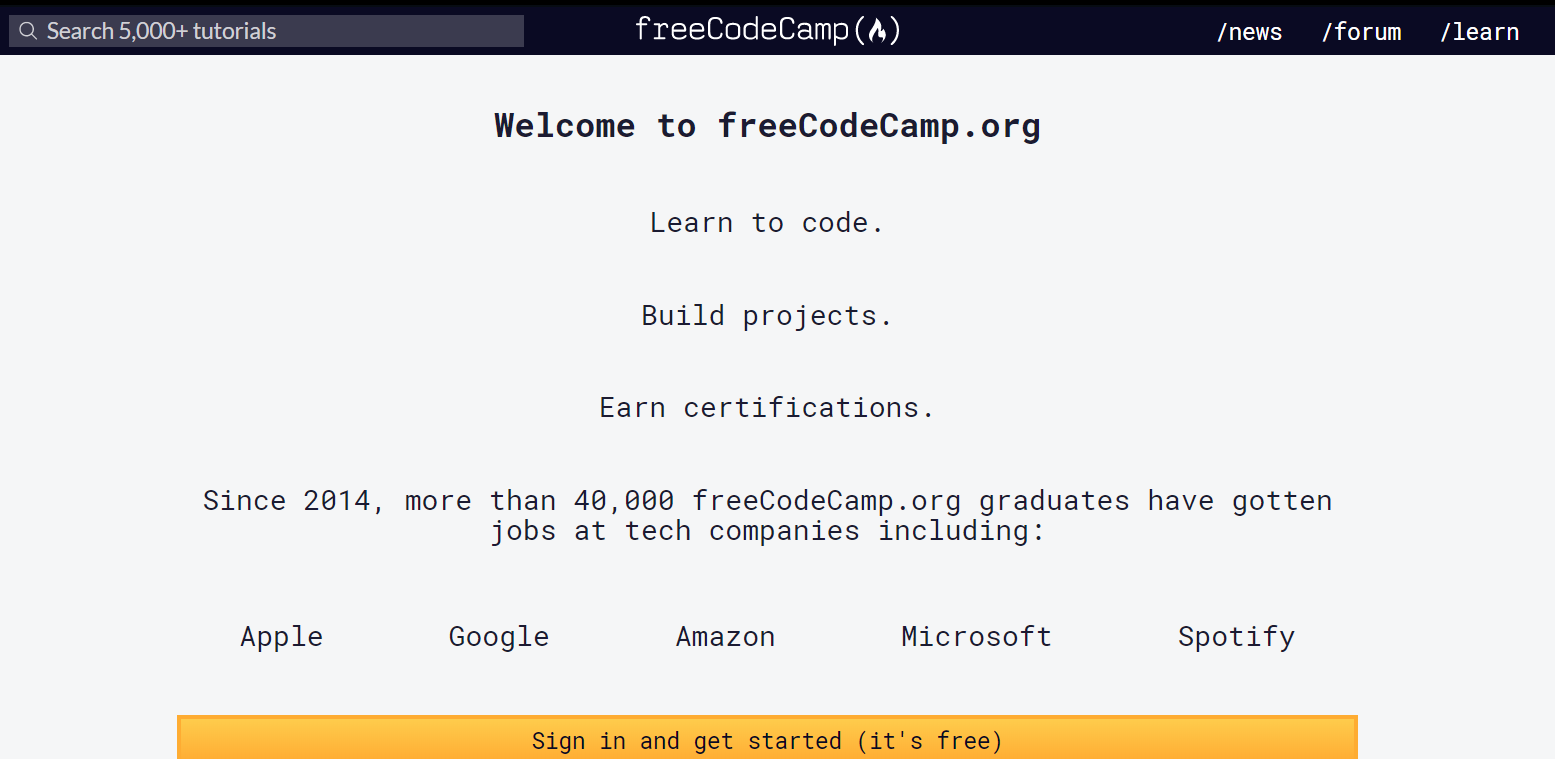Click the Build projects. line
The height and width of the screenshot is (759, 1555).
click(767, 315)
